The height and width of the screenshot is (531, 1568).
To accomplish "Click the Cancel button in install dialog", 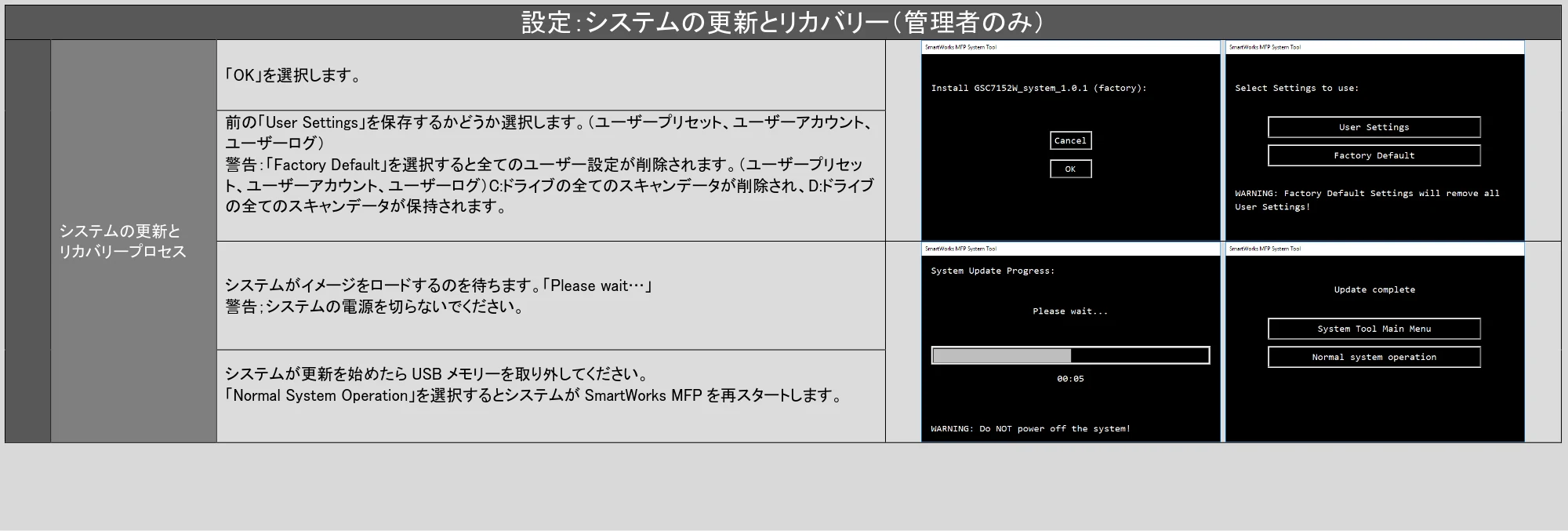I will pos(1070,140).
